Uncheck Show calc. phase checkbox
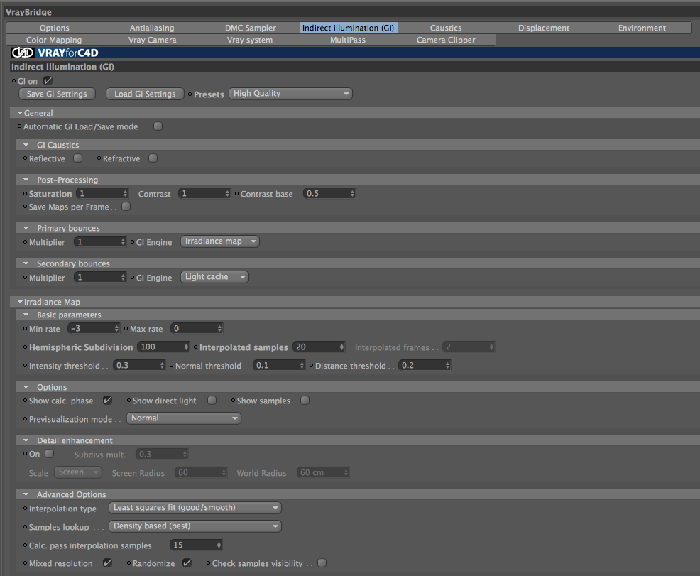 pyautogui.click(x=107, y=400)
